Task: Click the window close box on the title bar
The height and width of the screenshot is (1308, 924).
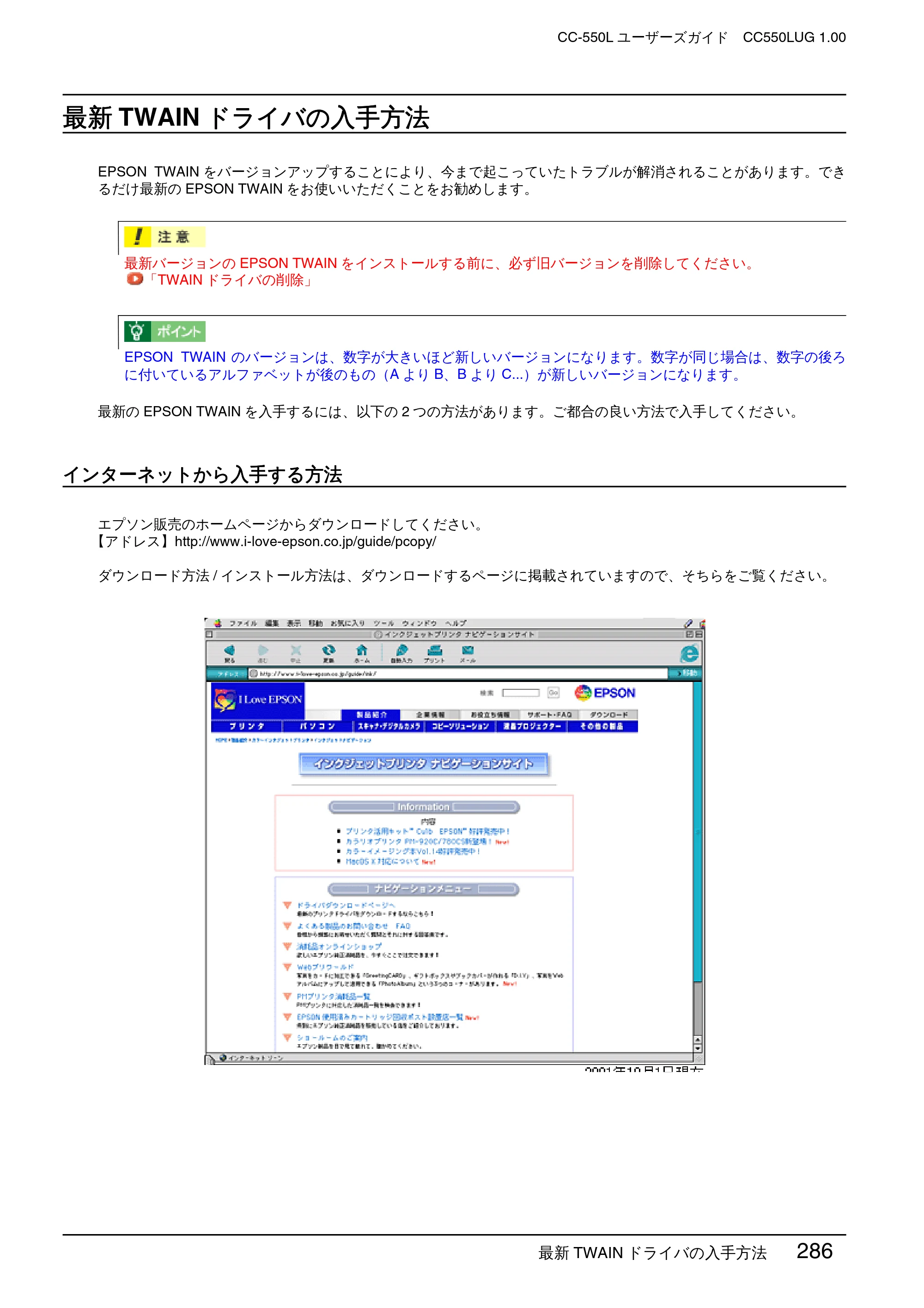Action: click(x=210, y=634)
